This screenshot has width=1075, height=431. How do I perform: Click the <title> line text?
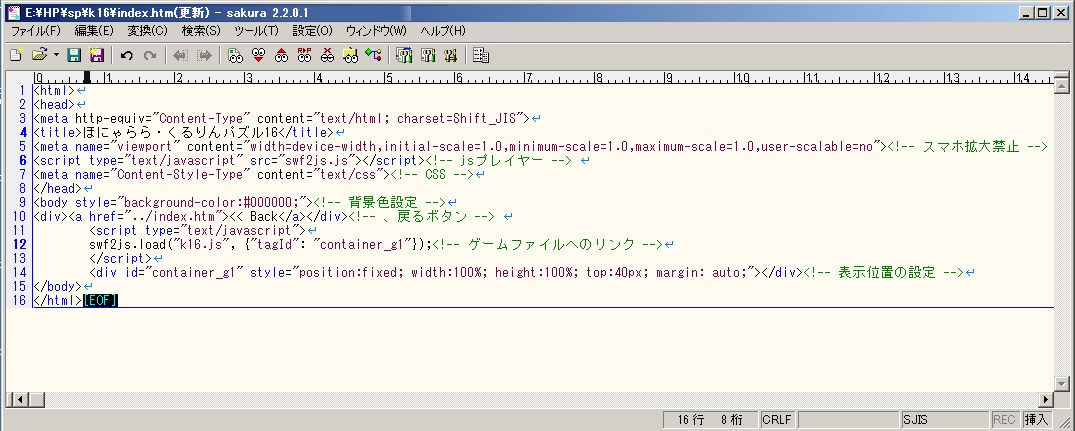coord(184,132)
